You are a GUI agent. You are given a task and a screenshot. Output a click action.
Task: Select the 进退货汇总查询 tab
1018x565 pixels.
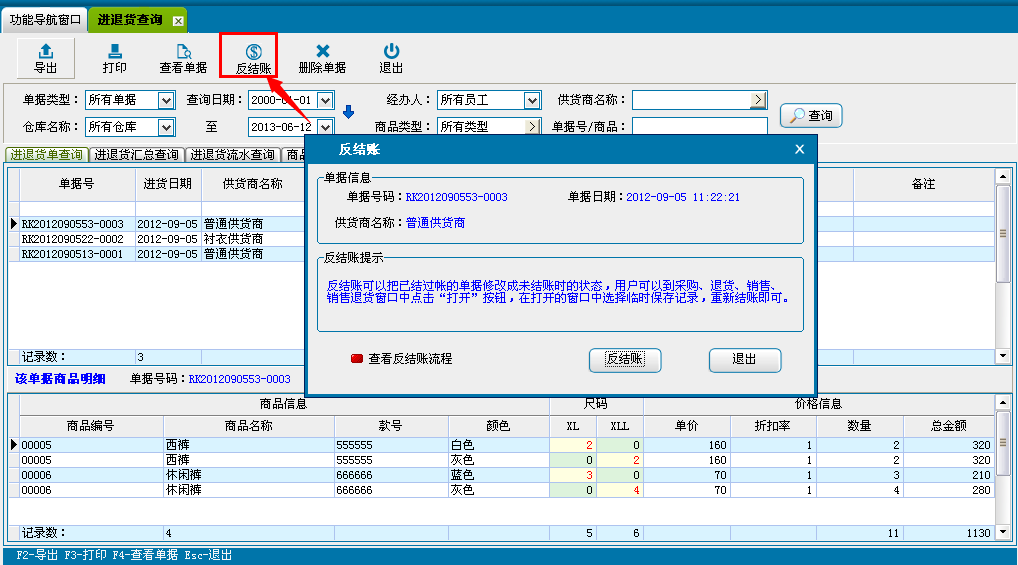pyautogui.click(x=136, y=155)
